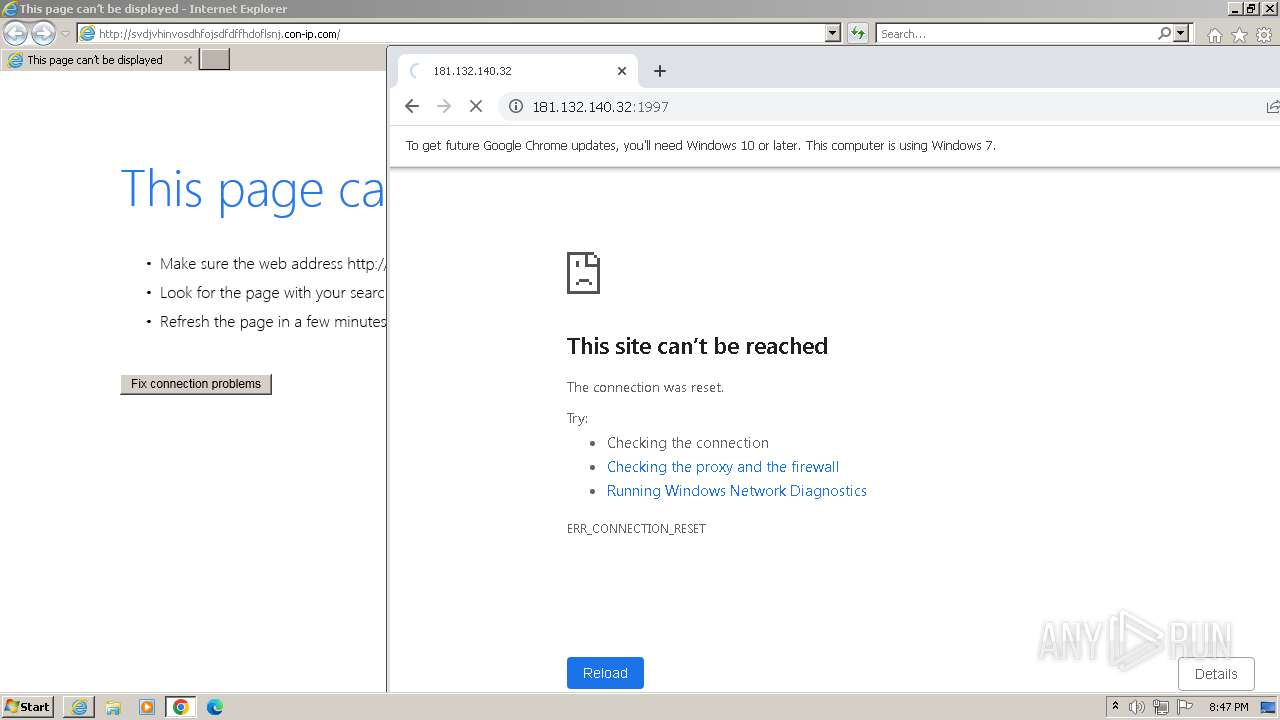Click the Chrome share page icon
1280x720 pixels.
[x=1272, y=107]
